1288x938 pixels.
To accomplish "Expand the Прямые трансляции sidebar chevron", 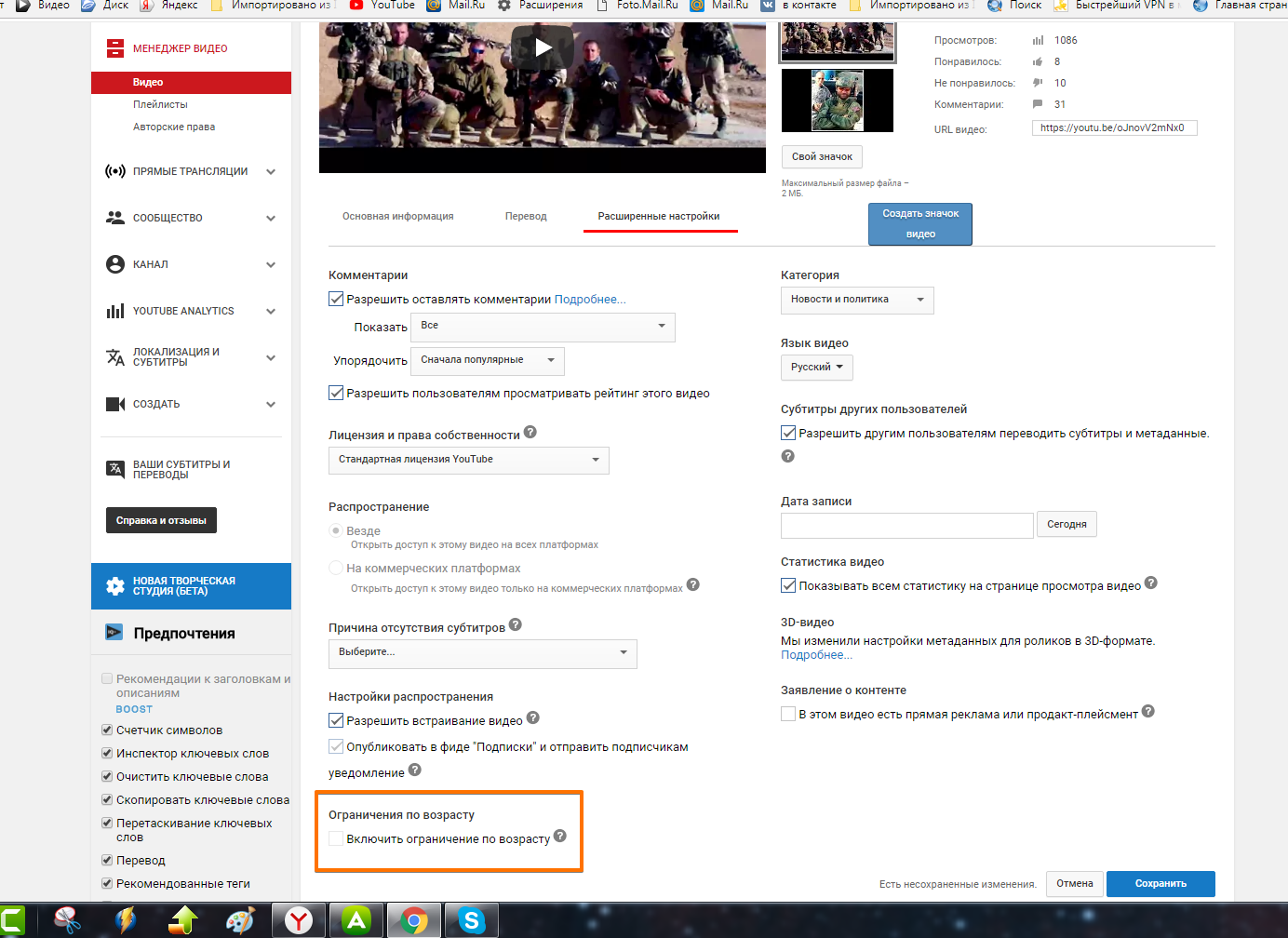I will pos(271,171).
